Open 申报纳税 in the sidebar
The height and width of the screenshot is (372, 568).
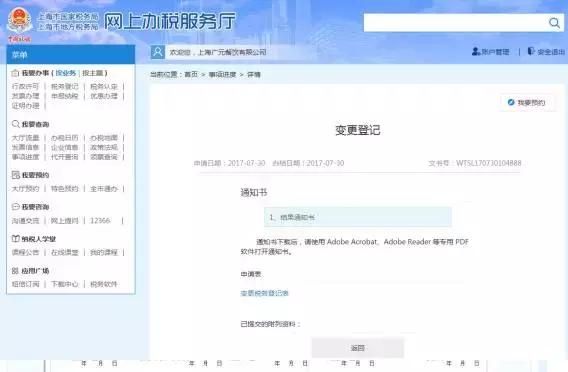[x=64, y=96]
